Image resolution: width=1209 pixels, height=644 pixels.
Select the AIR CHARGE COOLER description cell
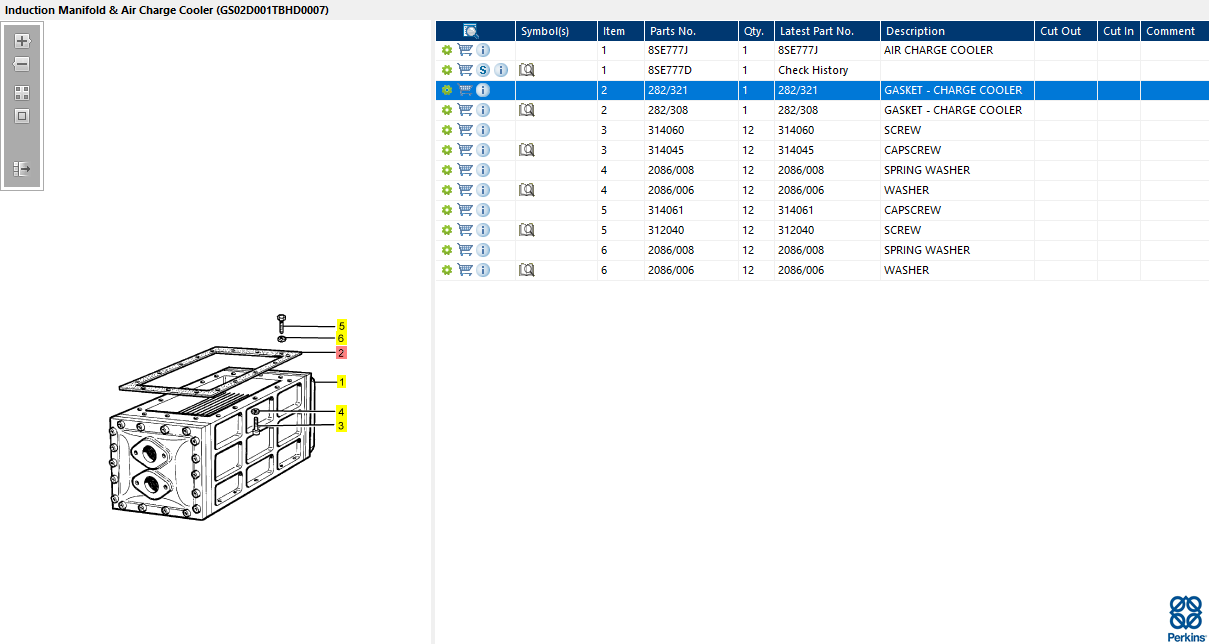pyautogui.click(x=957, y=50)
